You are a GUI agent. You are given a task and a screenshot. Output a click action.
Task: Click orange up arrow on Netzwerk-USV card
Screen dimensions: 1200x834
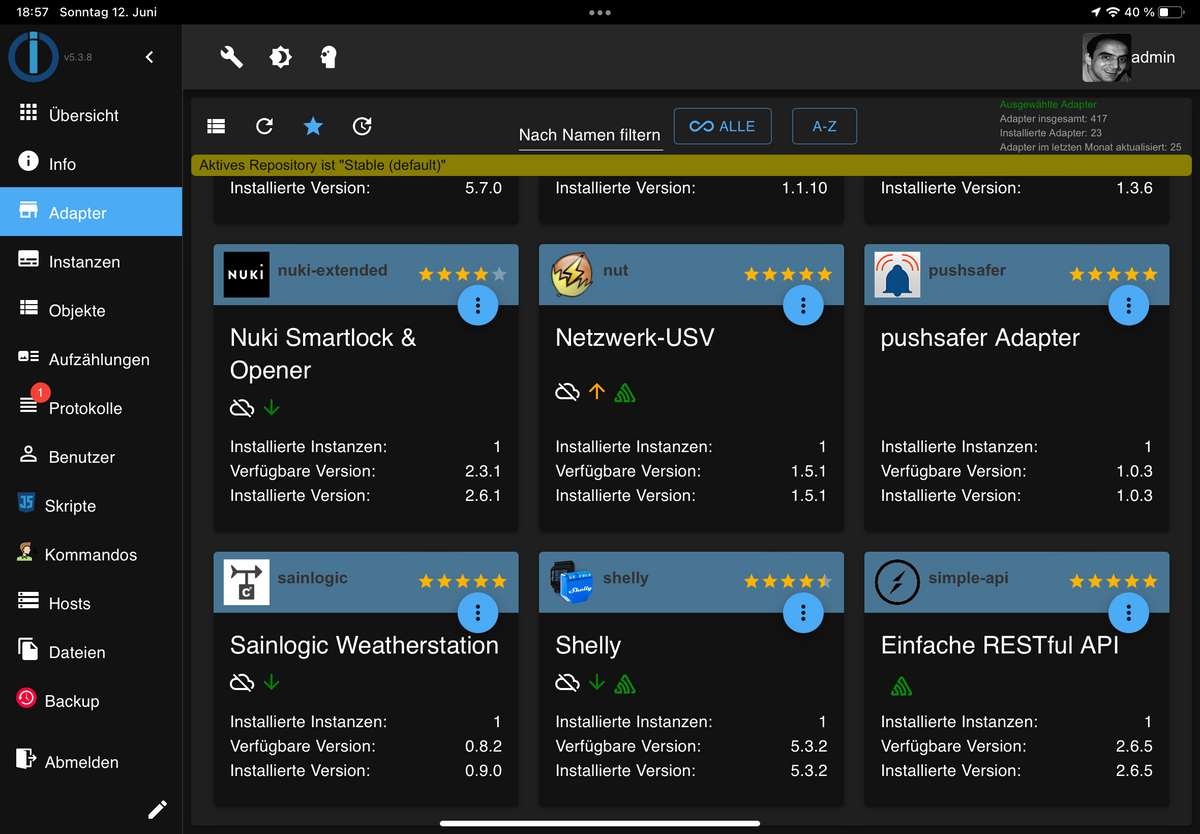597,392
